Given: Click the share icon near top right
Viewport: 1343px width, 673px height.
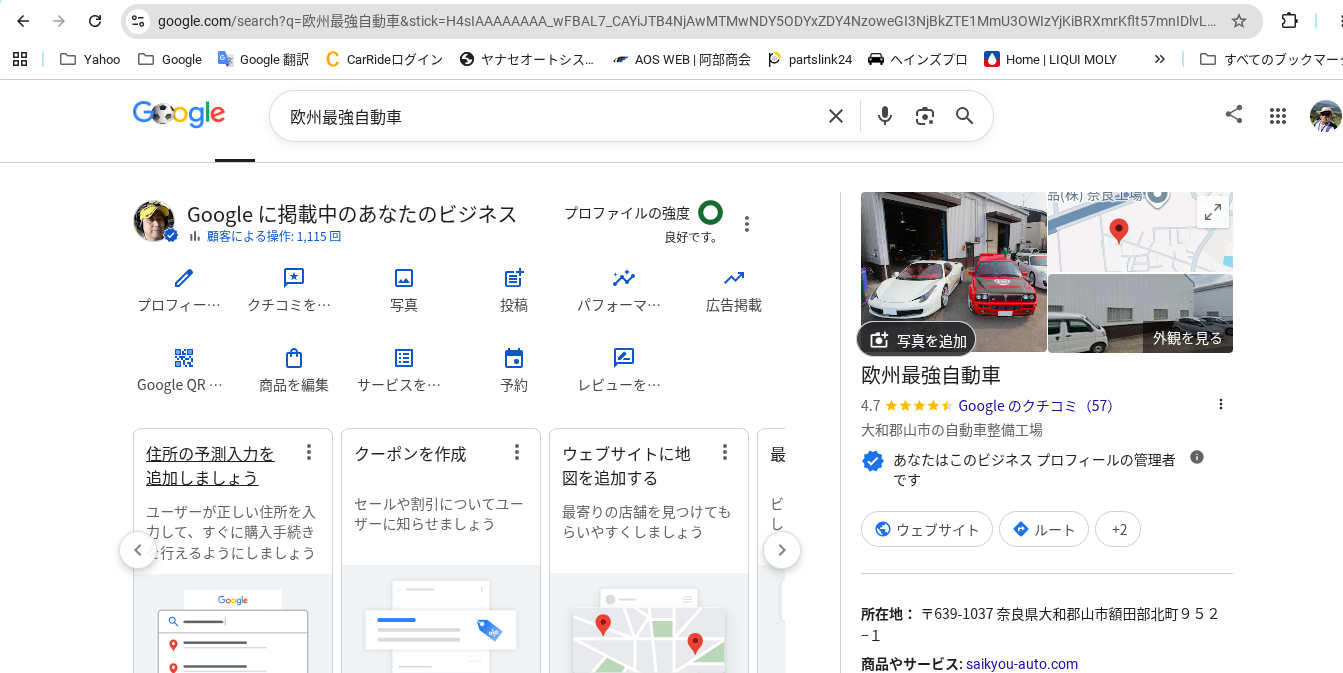Looking at the screenshot, I should click(1234, 115).
